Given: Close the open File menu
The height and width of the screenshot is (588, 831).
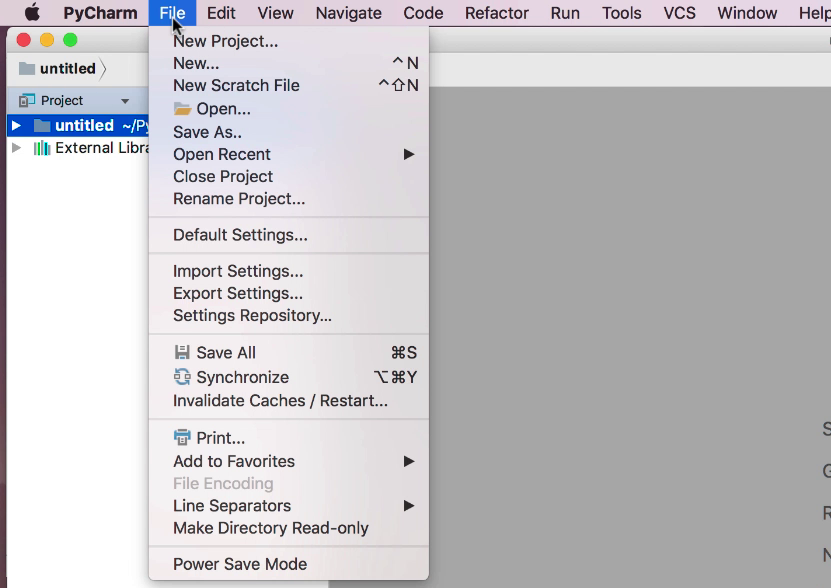Looking at the screenshot, I should coord(172,13).
